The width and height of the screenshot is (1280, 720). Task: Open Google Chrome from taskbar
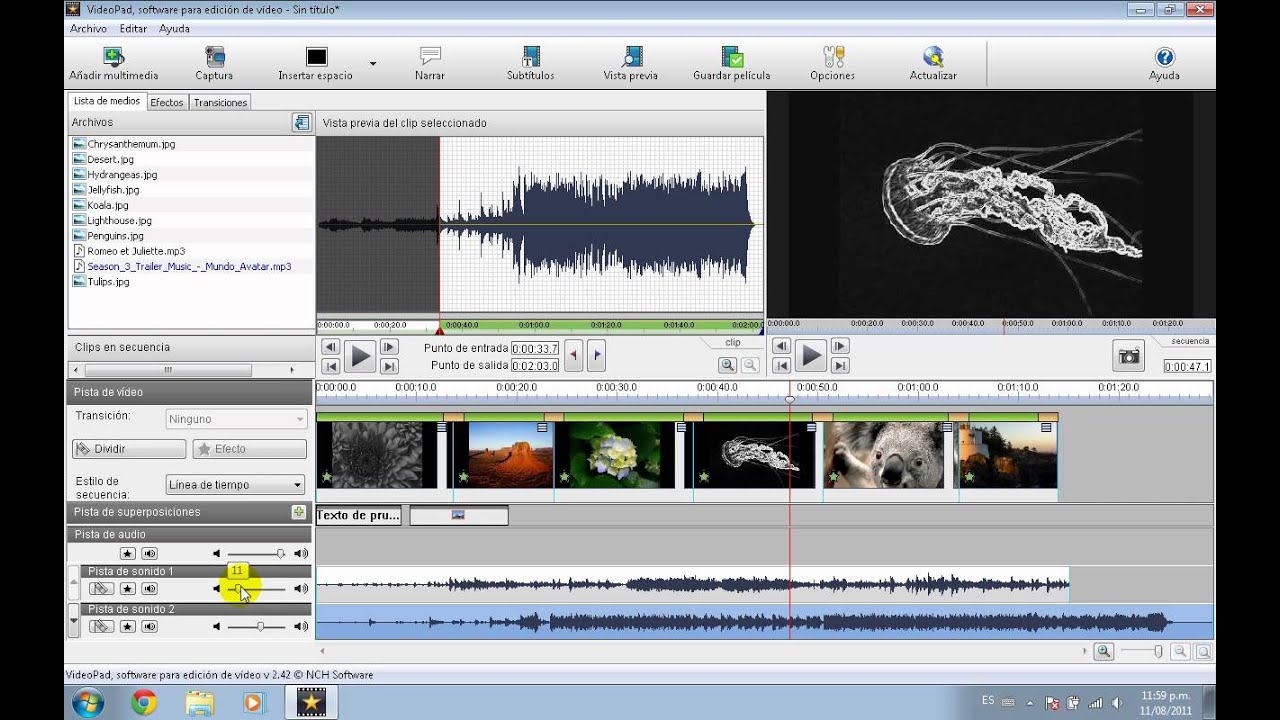pos(143,702)
